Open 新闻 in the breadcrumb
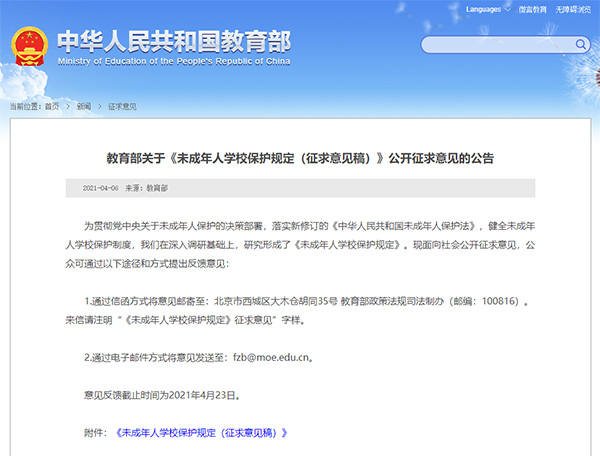This screenshot has width=600, height=456. (x=83, y=106)
